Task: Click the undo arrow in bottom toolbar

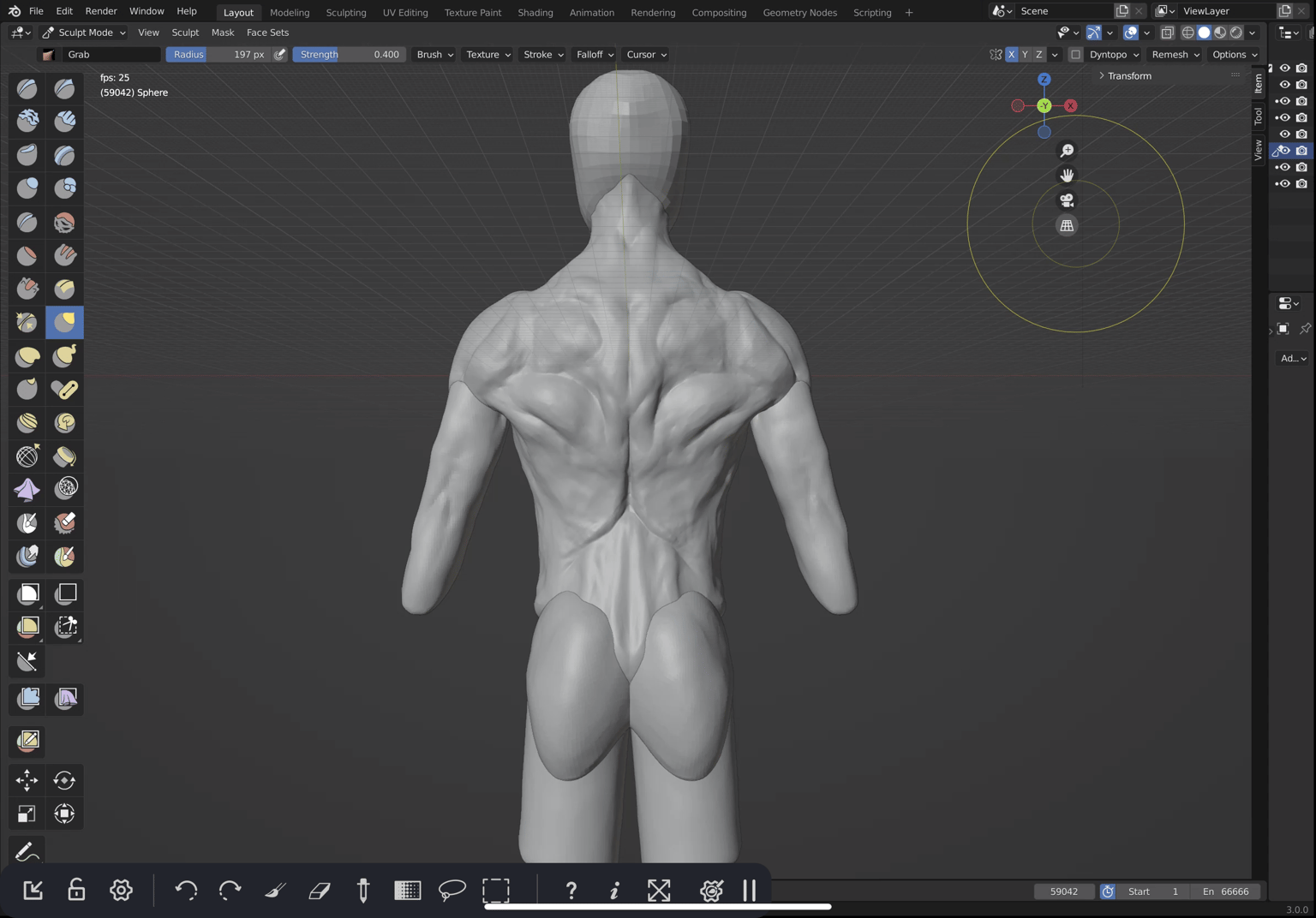Action: pos(186,891)
